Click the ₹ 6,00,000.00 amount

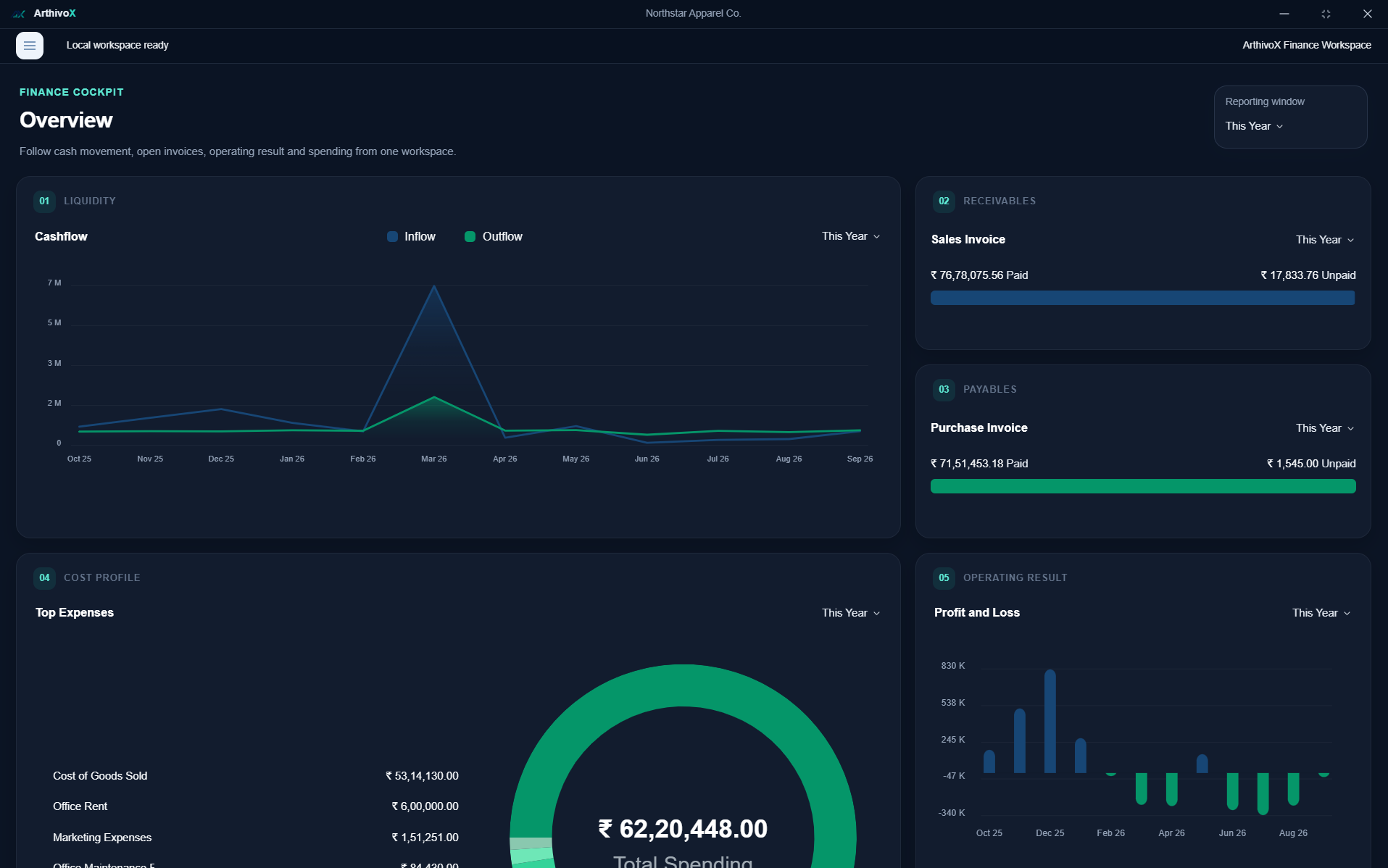tap(425, 806)
